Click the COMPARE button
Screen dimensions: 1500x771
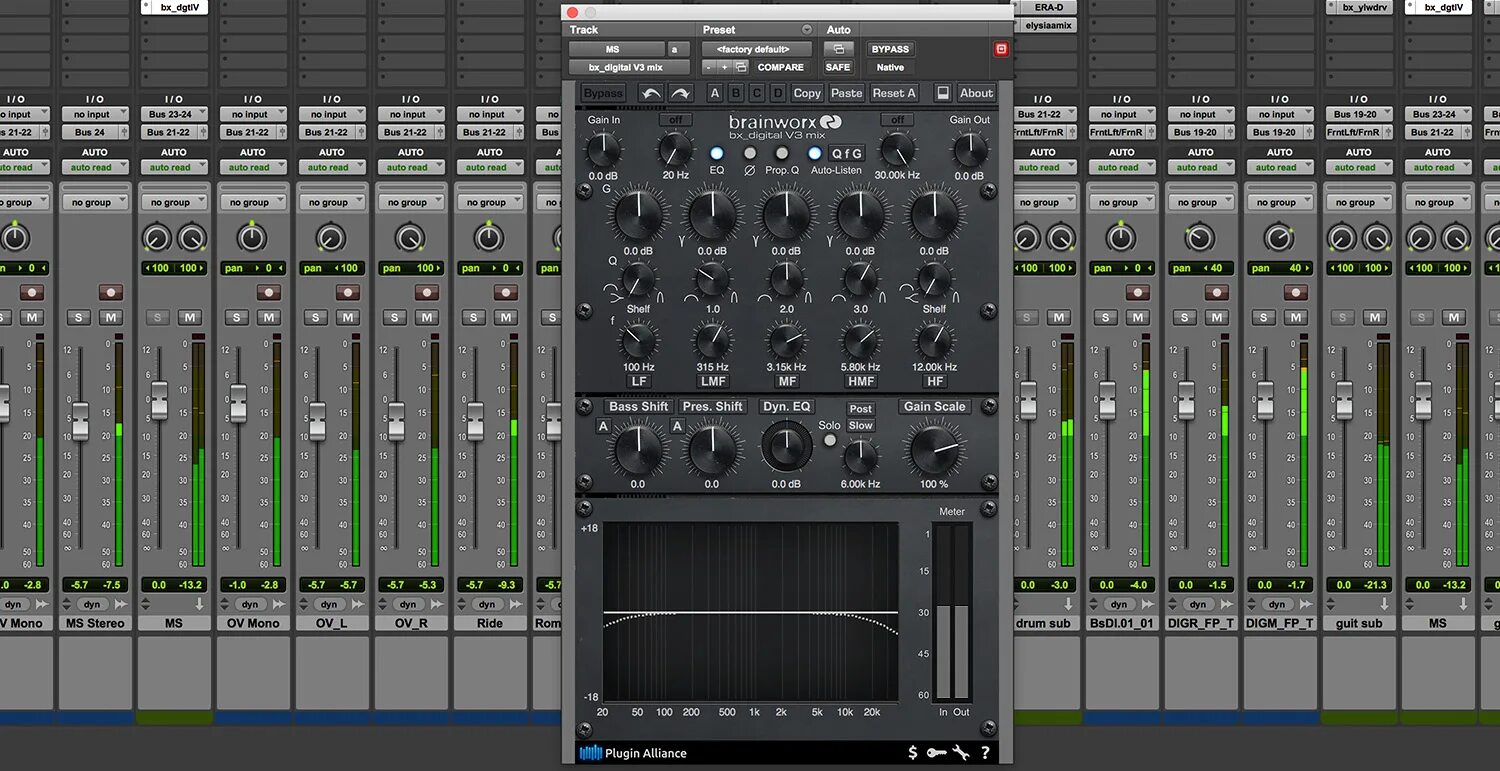pyautogui.click(x=781, y=66)
